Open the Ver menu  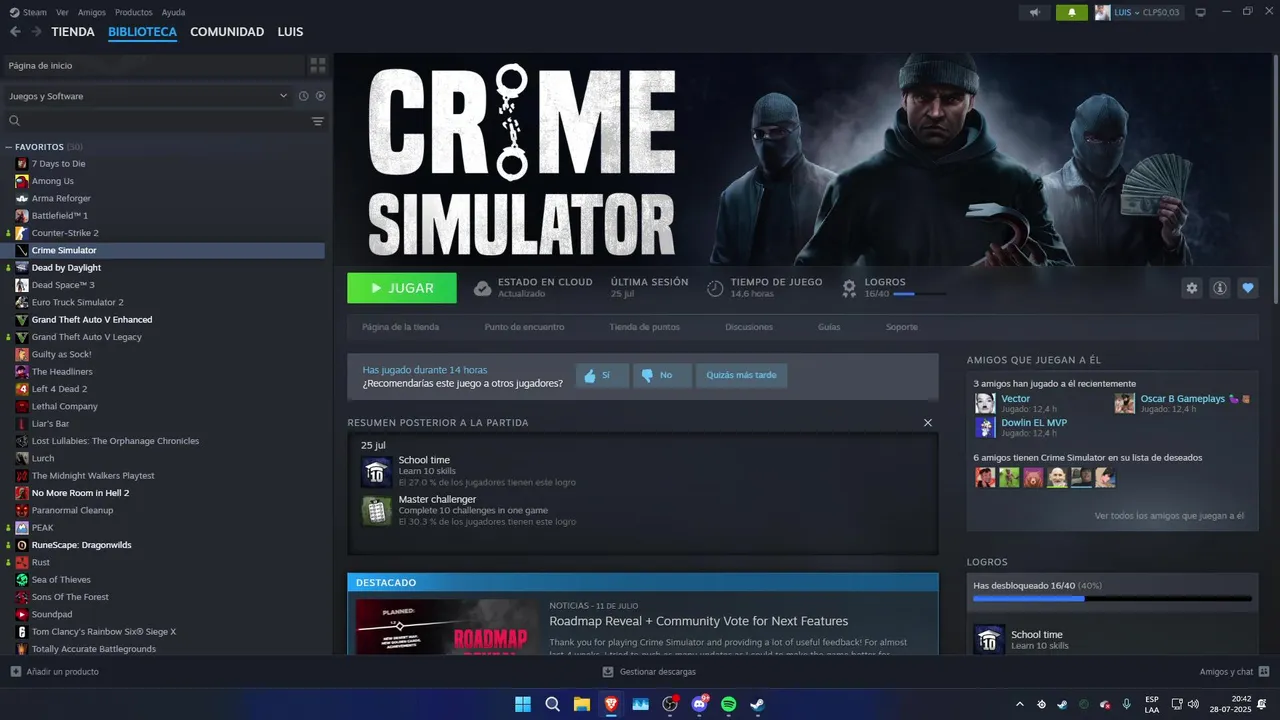click(x=63, y=12)
